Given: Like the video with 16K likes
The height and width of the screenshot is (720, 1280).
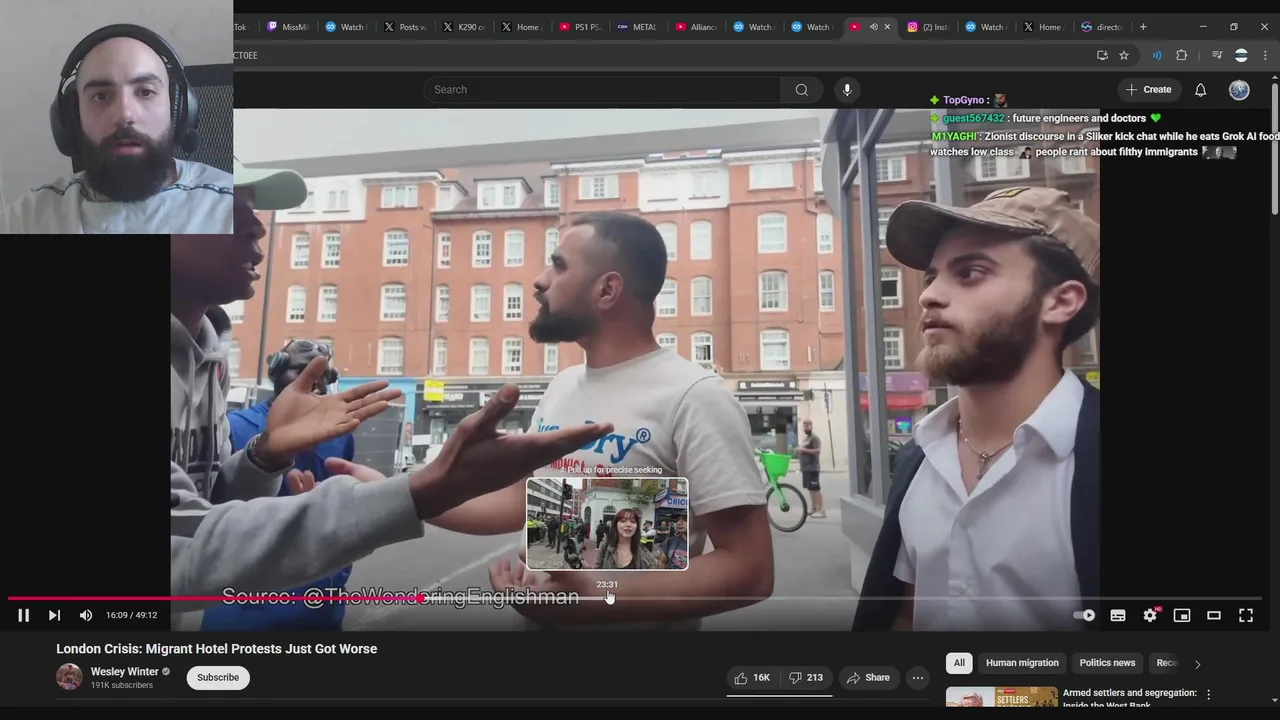Looking at the screenshot, I should [752, 677].
